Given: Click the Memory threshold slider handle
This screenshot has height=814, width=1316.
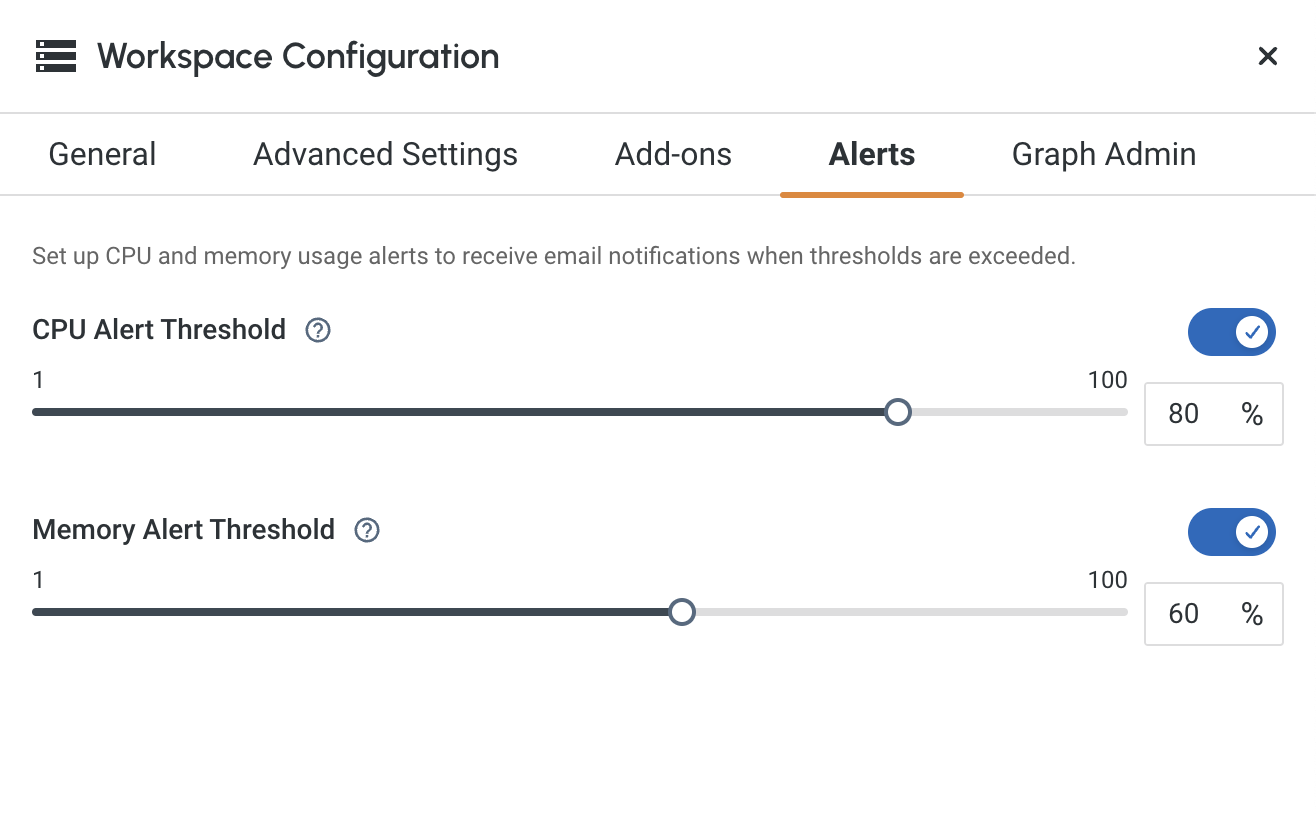Looking at the screenshot, I should point(682,612).
